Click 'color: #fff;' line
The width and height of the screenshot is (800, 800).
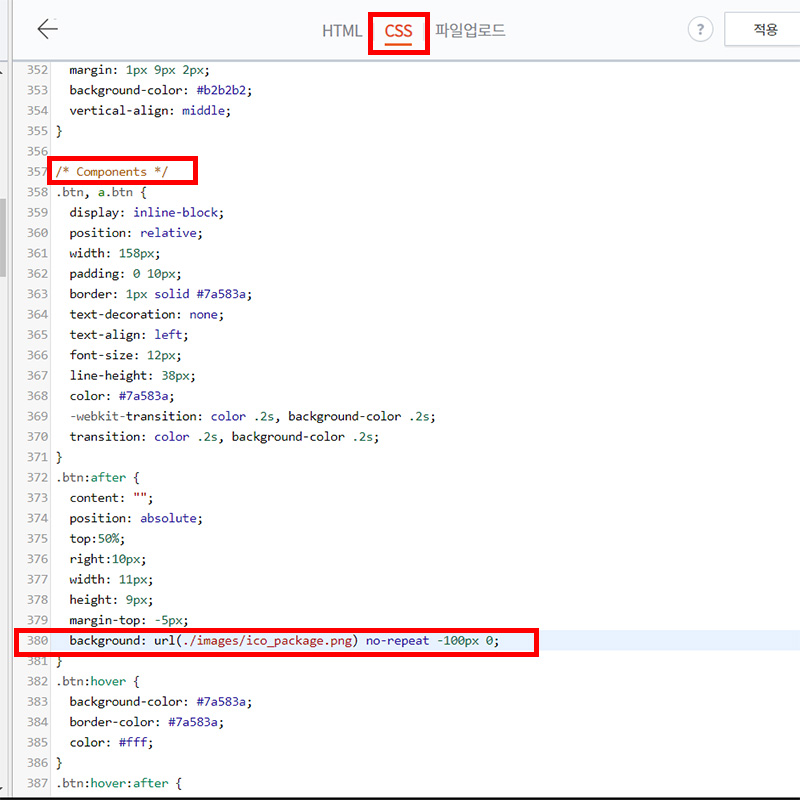pyautogui.click(x=111, y=742)
